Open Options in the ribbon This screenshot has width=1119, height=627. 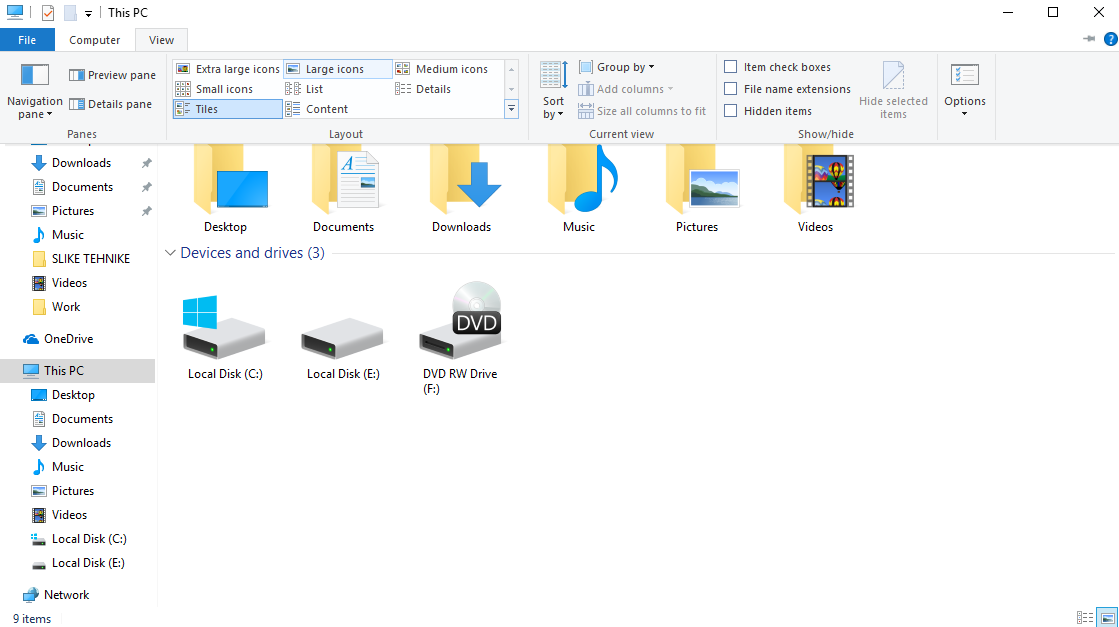pyautogui.click(x=964, y=88)
